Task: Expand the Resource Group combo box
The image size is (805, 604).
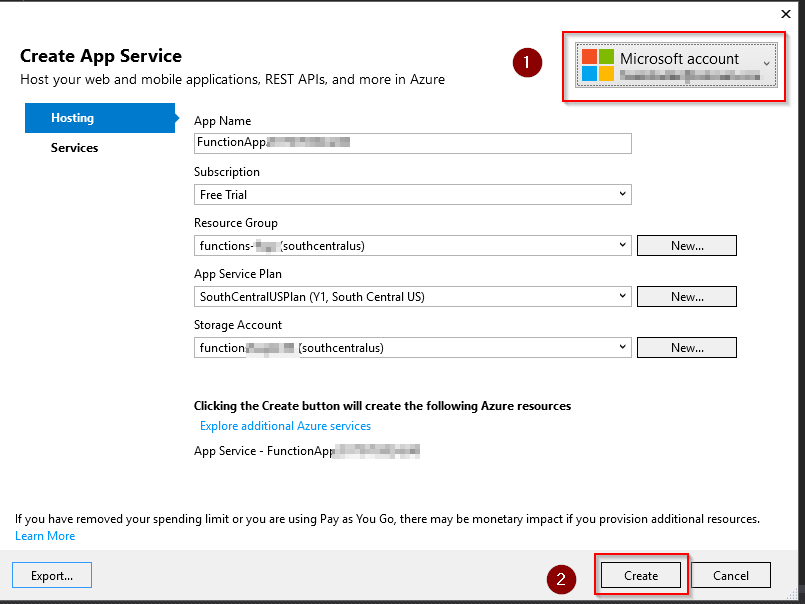Action: [x=413, y=246]
